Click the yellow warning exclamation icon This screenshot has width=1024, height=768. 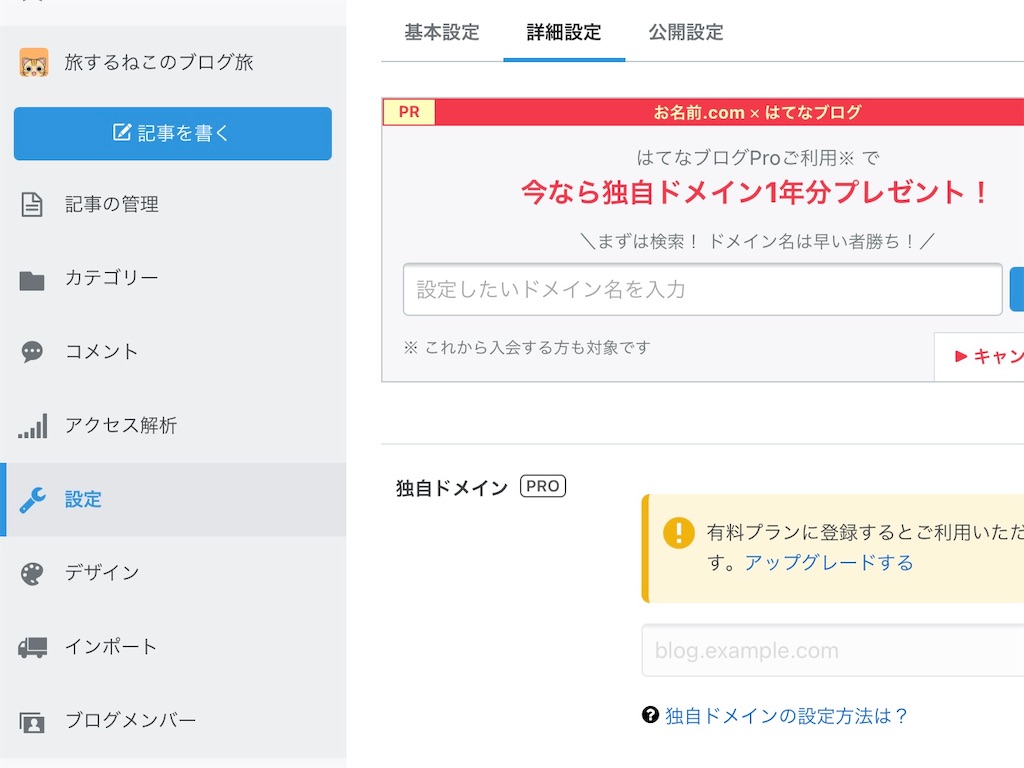pos(677,533)
